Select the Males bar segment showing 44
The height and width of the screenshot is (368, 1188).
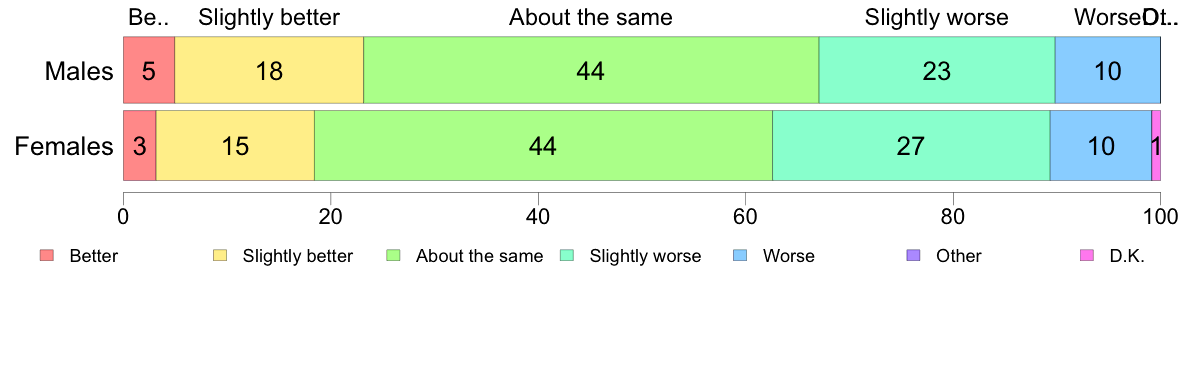click(x=591, y=70)
